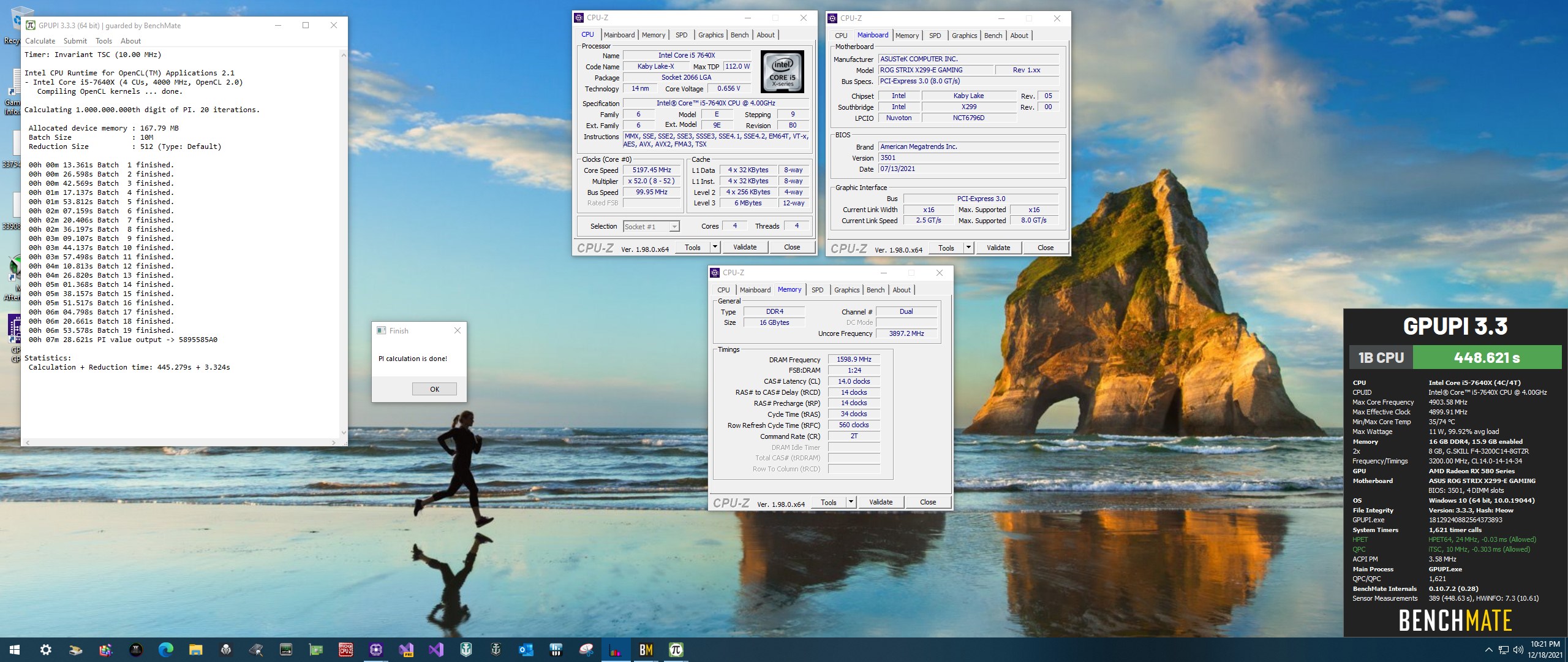Confirm the Finish dialog with OK

434,389
